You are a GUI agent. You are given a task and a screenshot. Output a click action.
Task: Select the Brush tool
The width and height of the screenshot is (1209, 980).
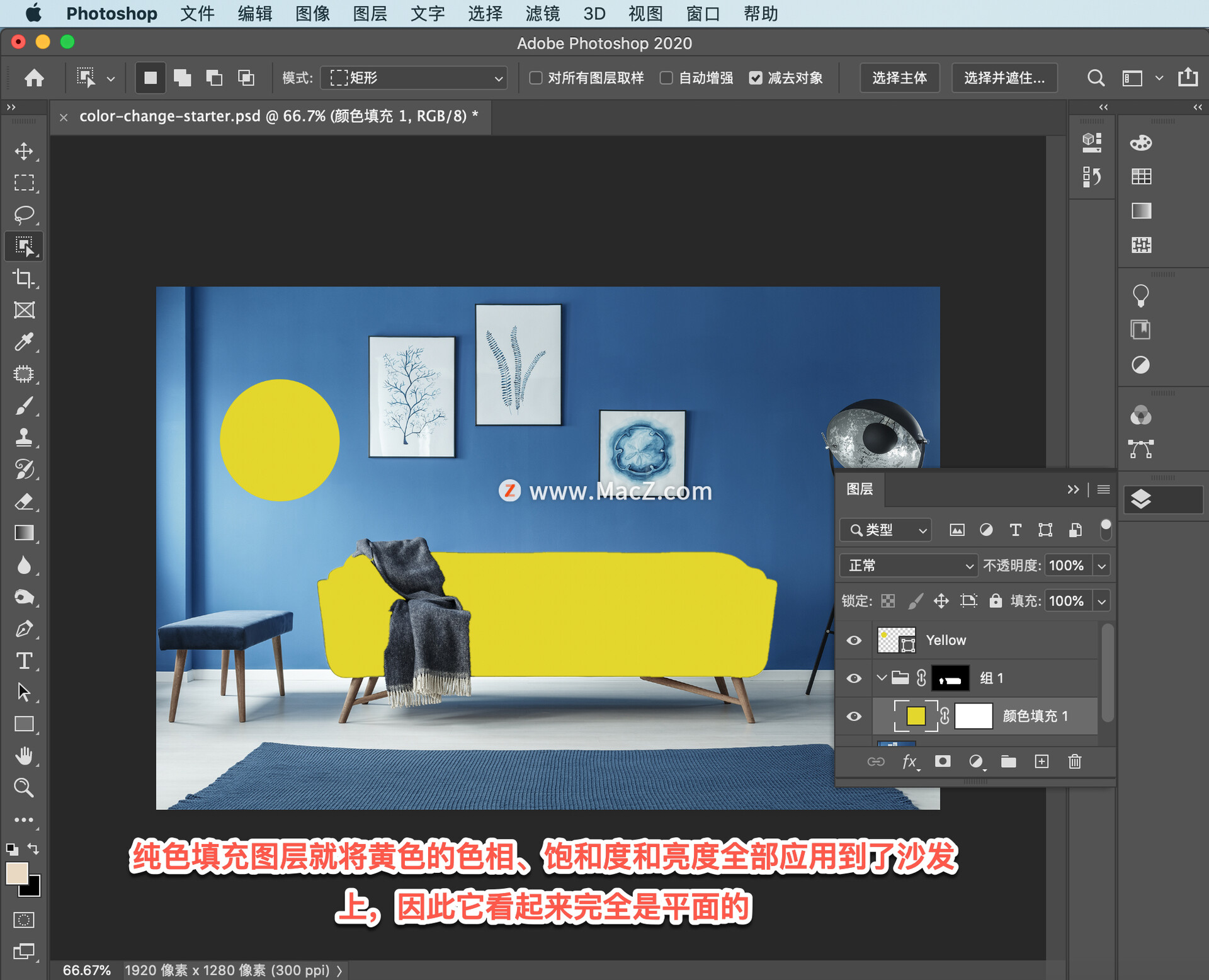(24, 406)
